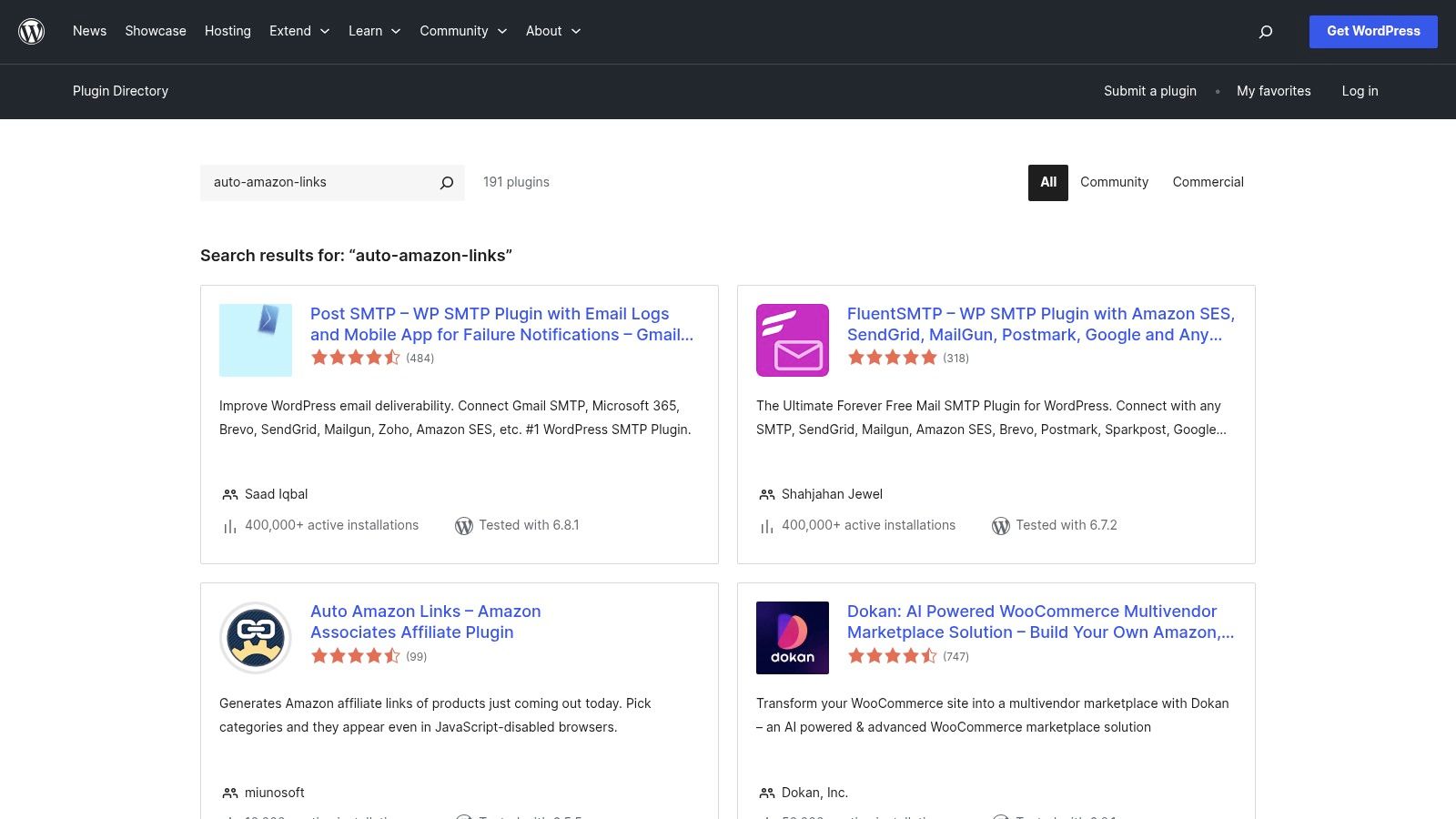Screen dimensions: 1456x819
Task: Click the Dokan plugin logo icon
Action: coord(793,638)
